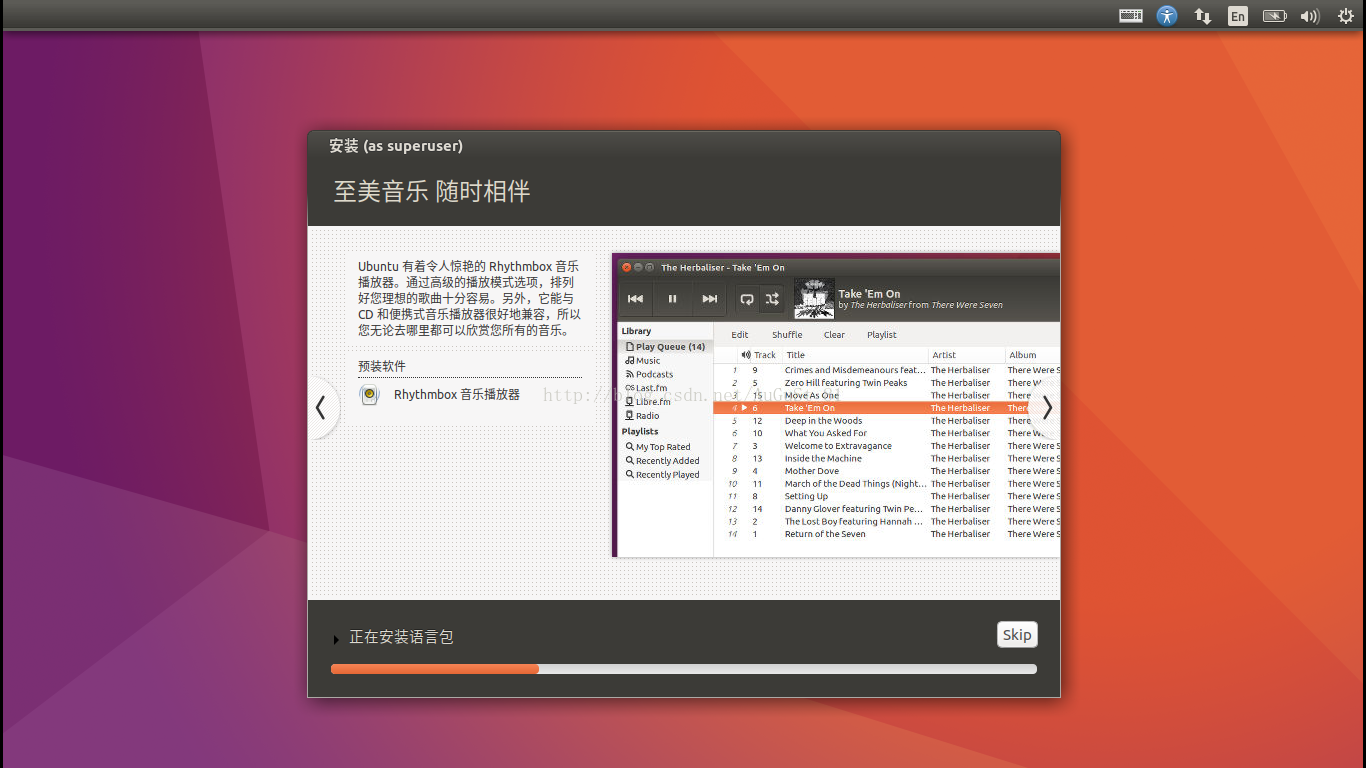The width and height of the screenshot is (1366, 768).
Task: Click the Rhythmbox app icon under 预装软件
Action: coord(370,395)
